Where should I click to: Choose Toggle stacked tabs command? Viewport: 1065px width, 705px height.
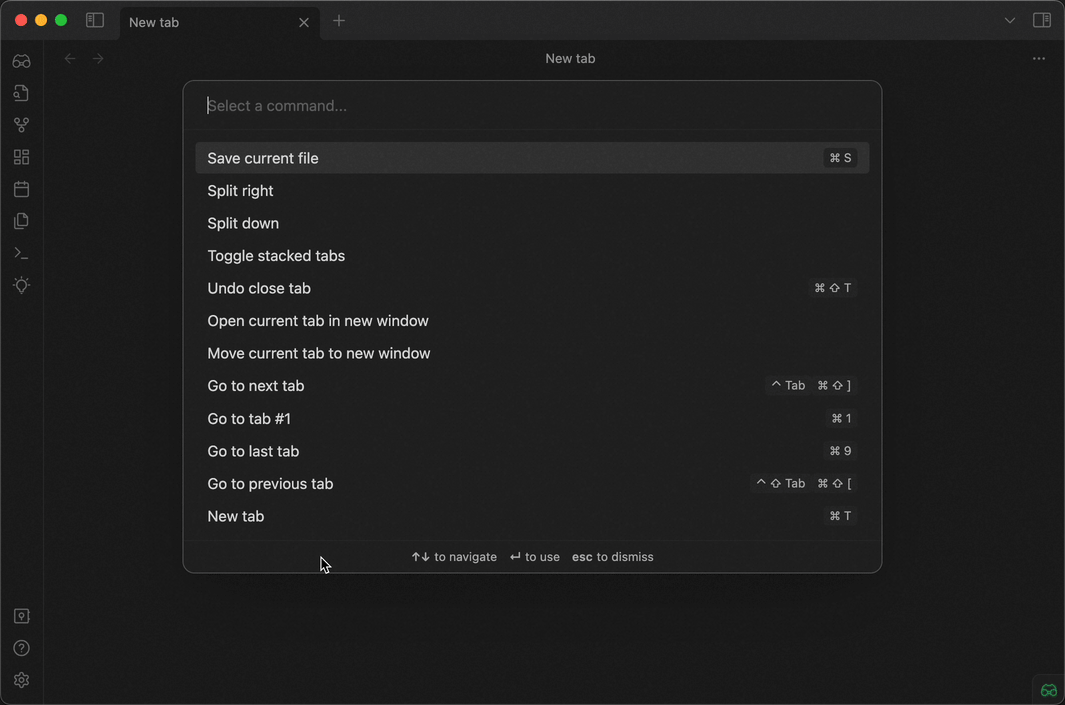pyautogui.click(x=532, y=256)
